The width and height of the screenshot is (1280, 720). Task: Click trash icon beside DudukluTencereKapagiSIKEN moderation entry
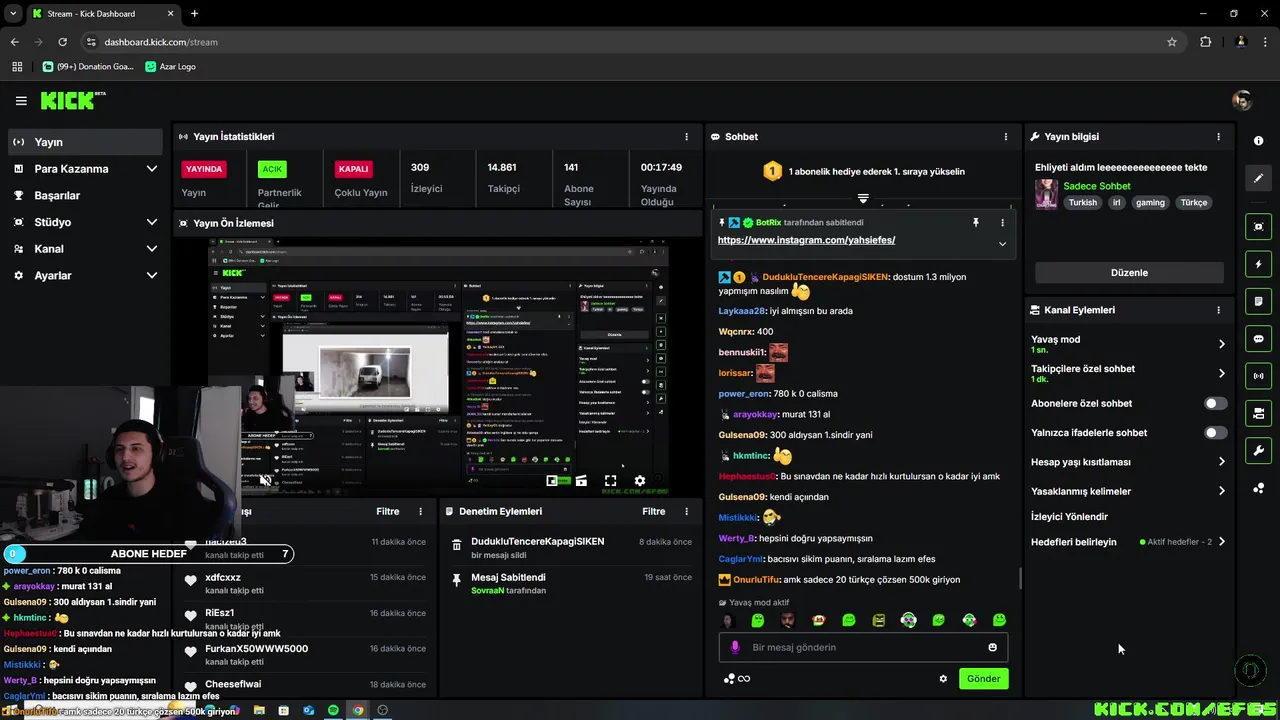click(456, 543)
